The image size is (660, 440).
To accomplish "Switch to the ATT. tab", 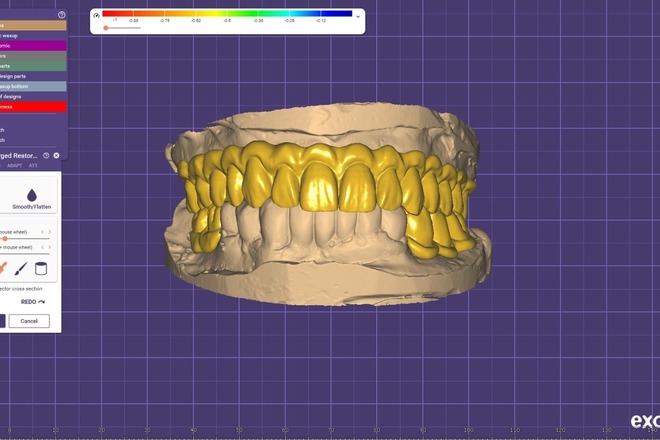I will tap(33, 165).
